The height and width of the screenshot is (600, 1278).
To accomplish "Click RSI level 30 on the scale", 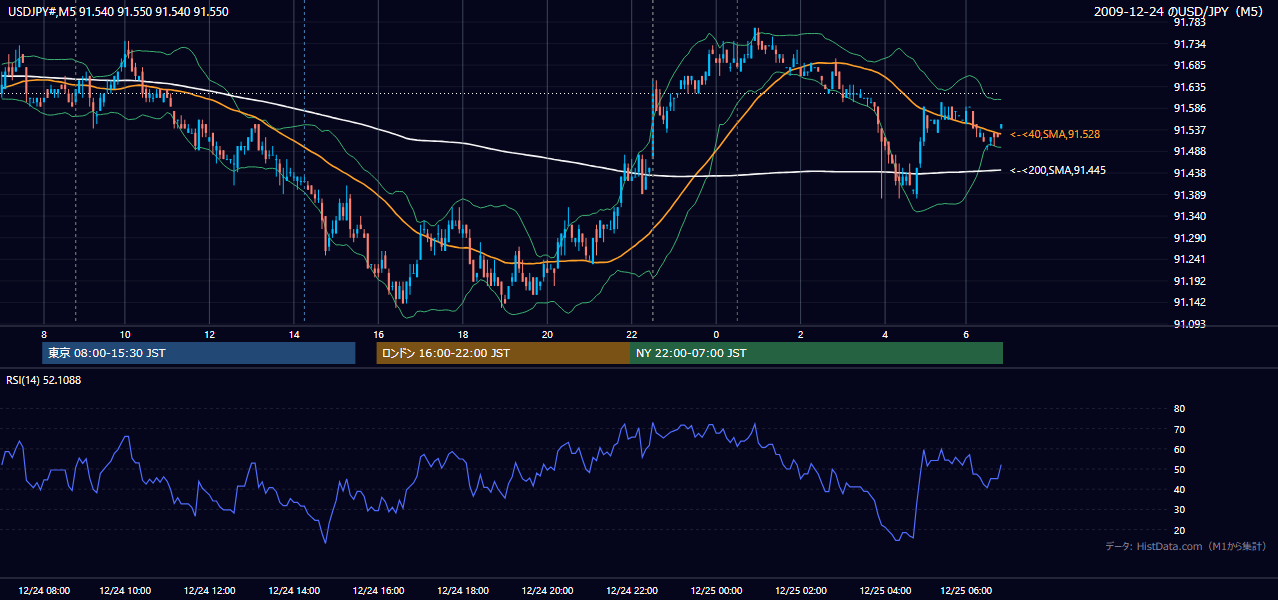I will click(x=1179, y=510).
